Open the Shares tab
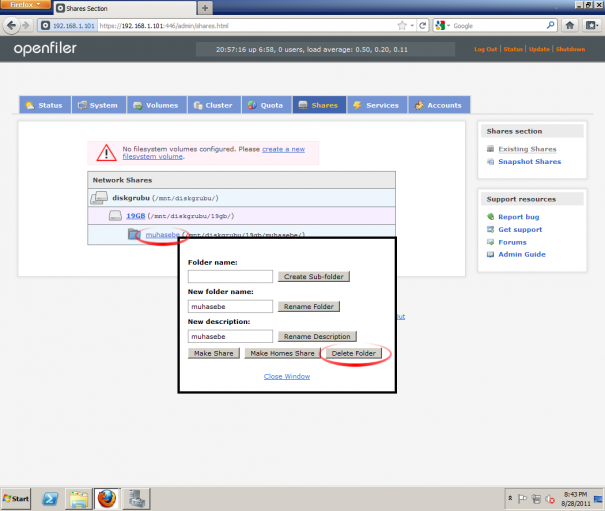This screenshot has height=511, width=605. 319,105
